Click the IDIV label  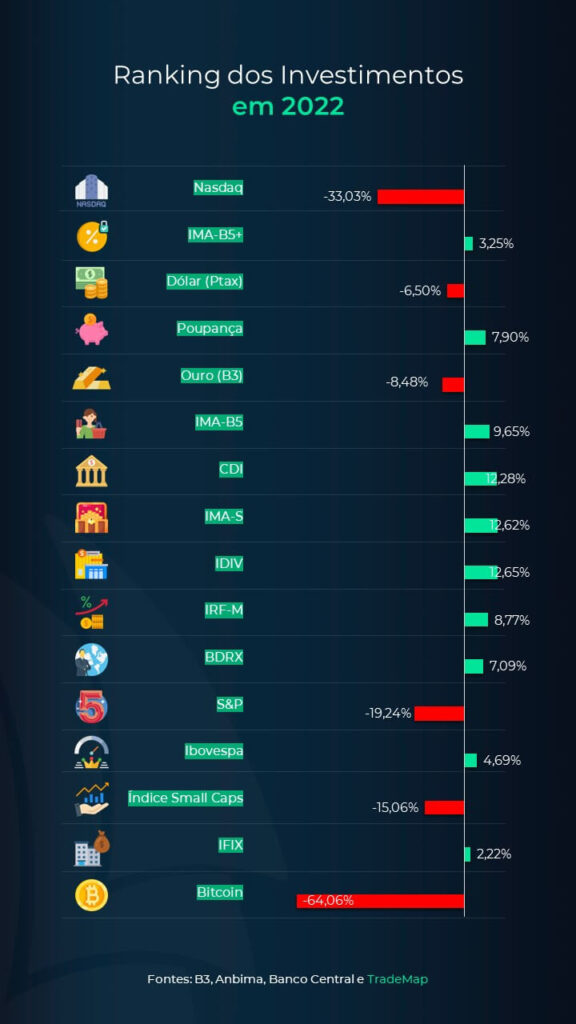click(229, 564)
